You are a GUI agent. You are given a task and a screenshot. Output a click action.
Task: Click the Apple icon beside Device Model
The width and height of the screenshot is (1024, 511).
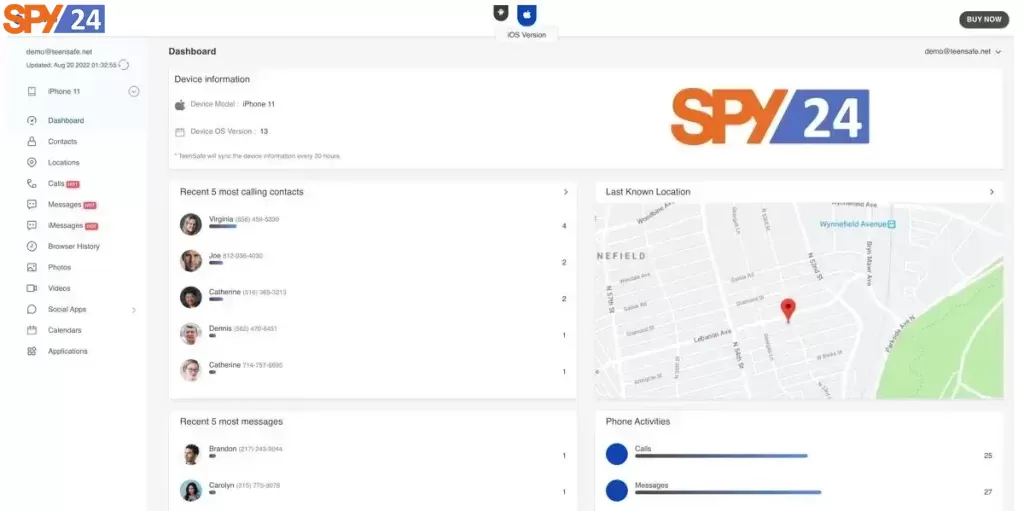tap(180, 105)
